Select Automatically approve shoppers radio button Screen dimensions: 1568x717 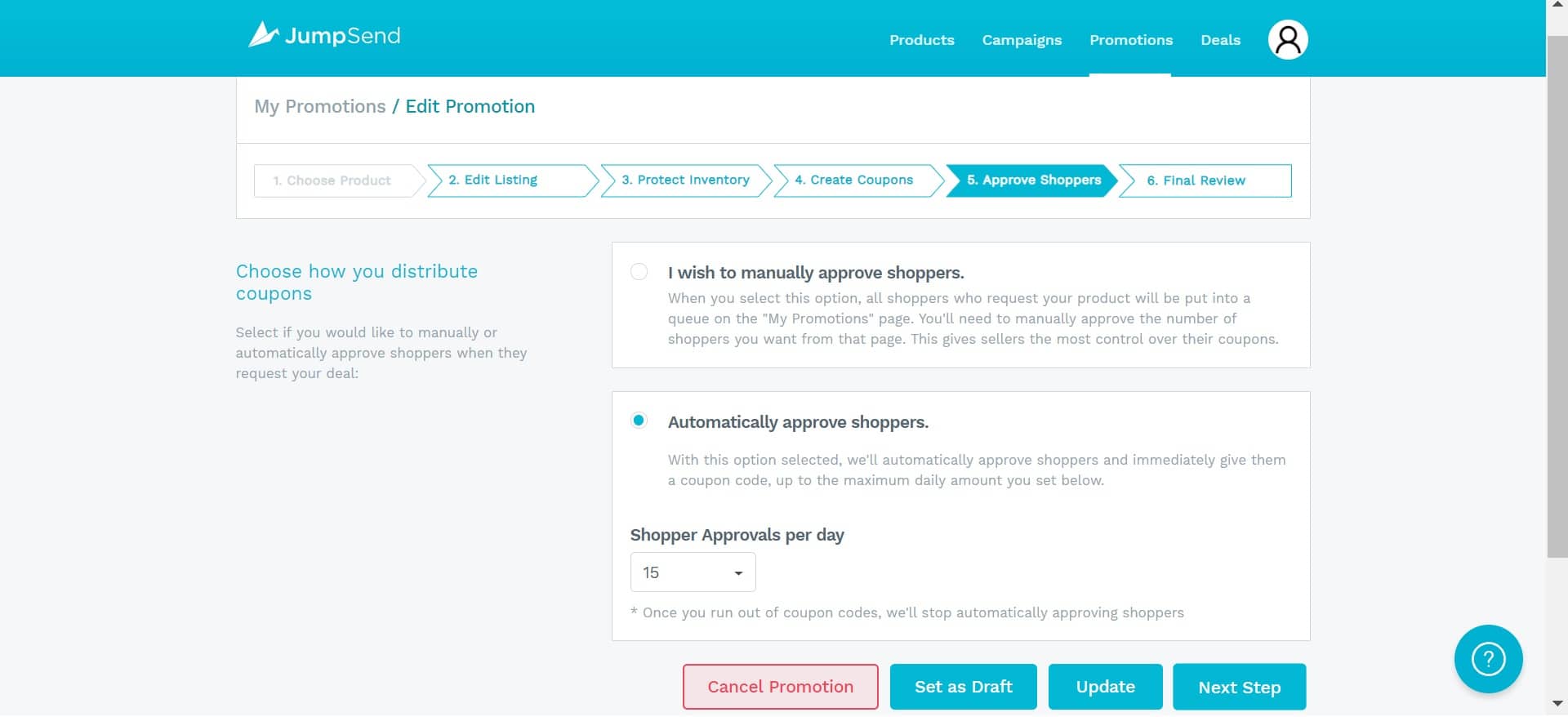(x=639, y=421)
